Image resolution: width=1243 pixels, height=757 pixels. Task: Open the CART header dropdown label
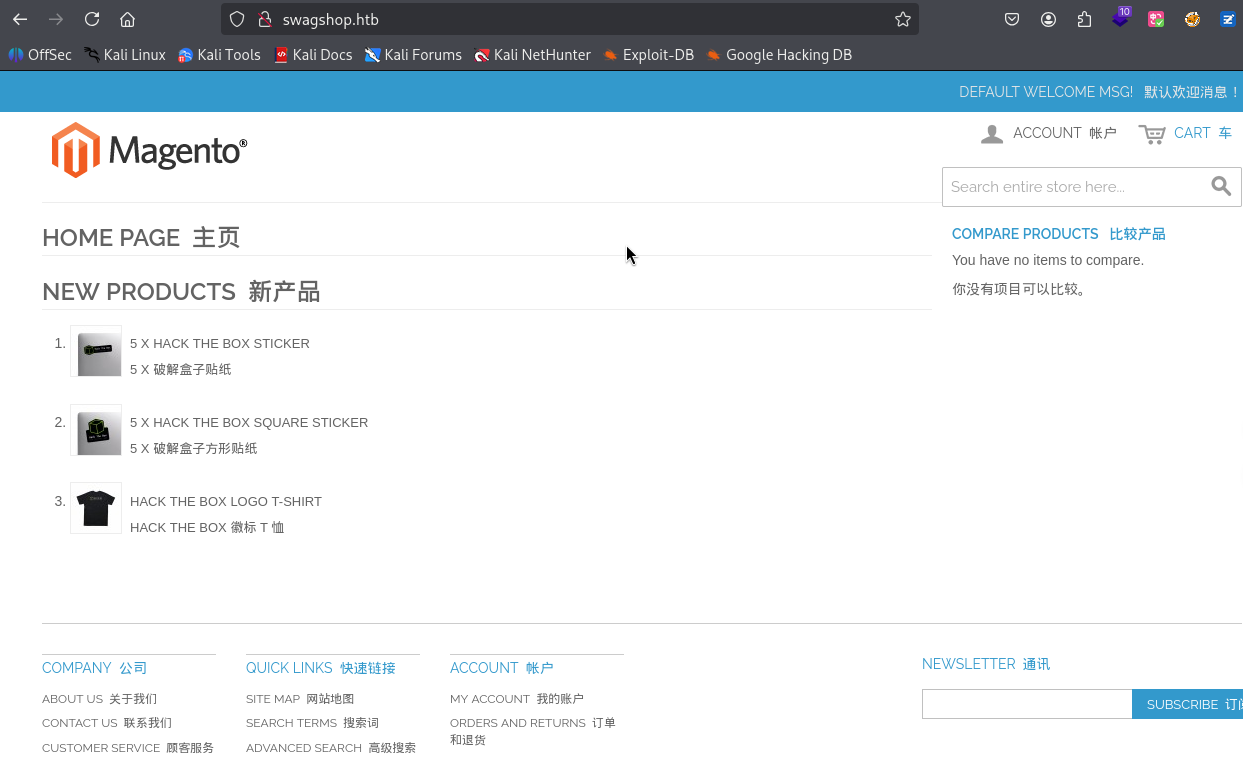pyautogui.click(x=1203, y=133)
